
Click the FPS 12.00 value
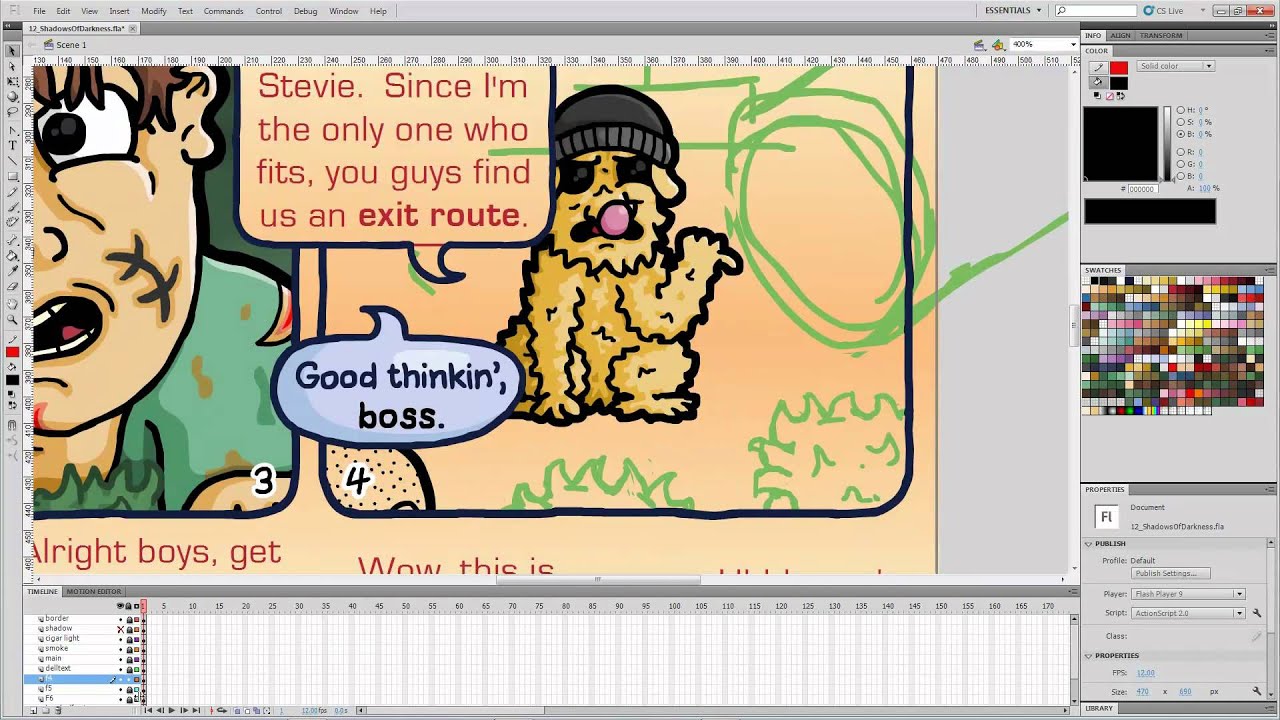click(x=1146, y=673)
